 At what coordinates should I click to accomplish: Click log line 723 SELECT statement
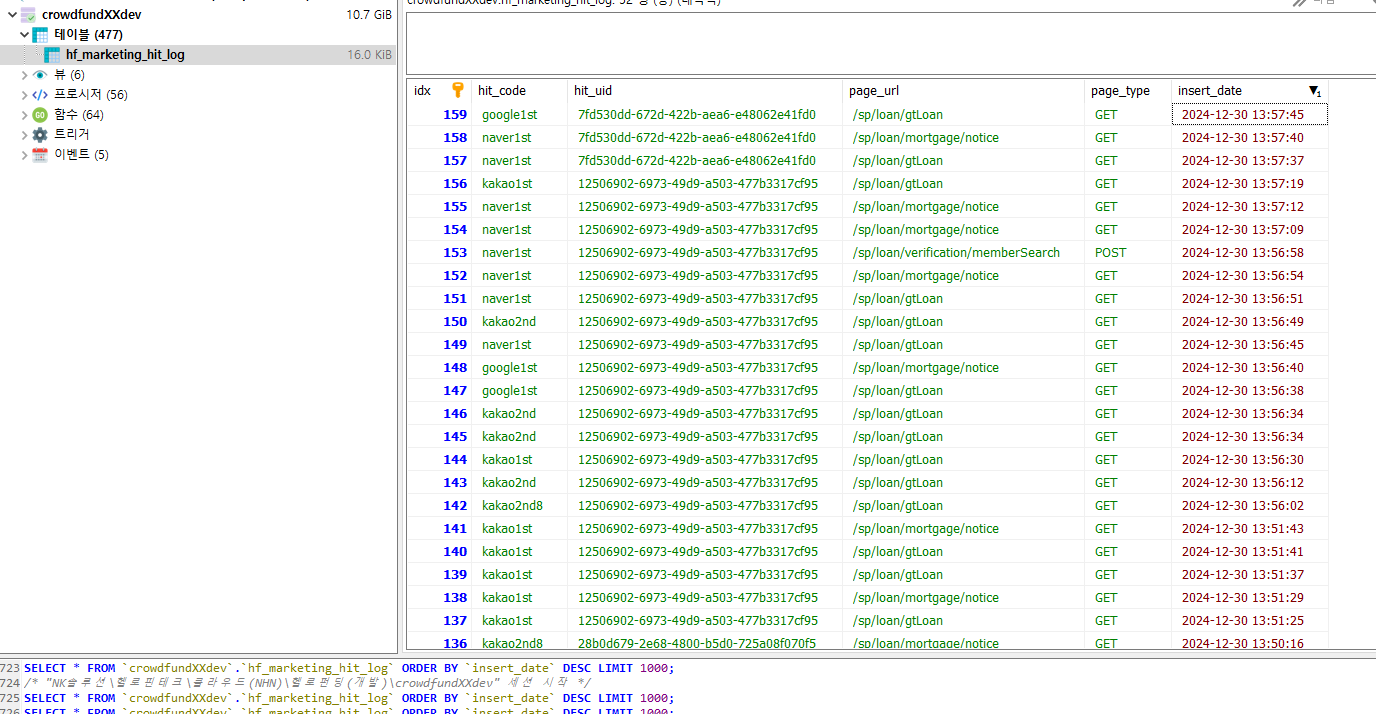tap(349, 668)
